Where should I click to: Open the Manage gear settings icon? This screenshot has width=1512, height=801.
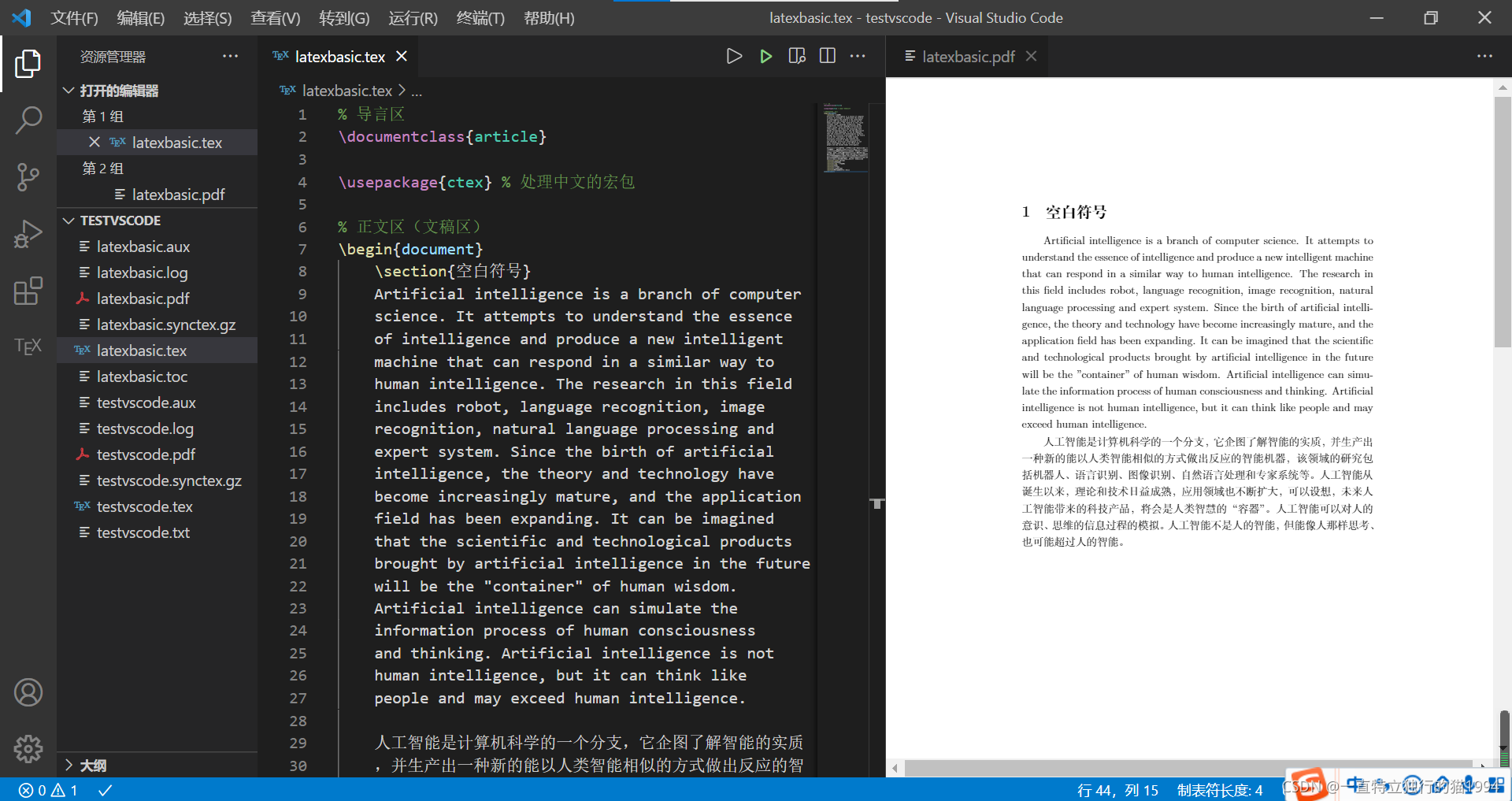click(x=28, y=749)
